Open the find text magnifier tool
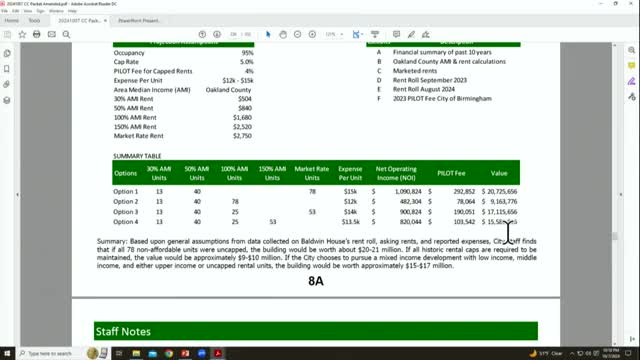640x360 pixels. [66, 34]
